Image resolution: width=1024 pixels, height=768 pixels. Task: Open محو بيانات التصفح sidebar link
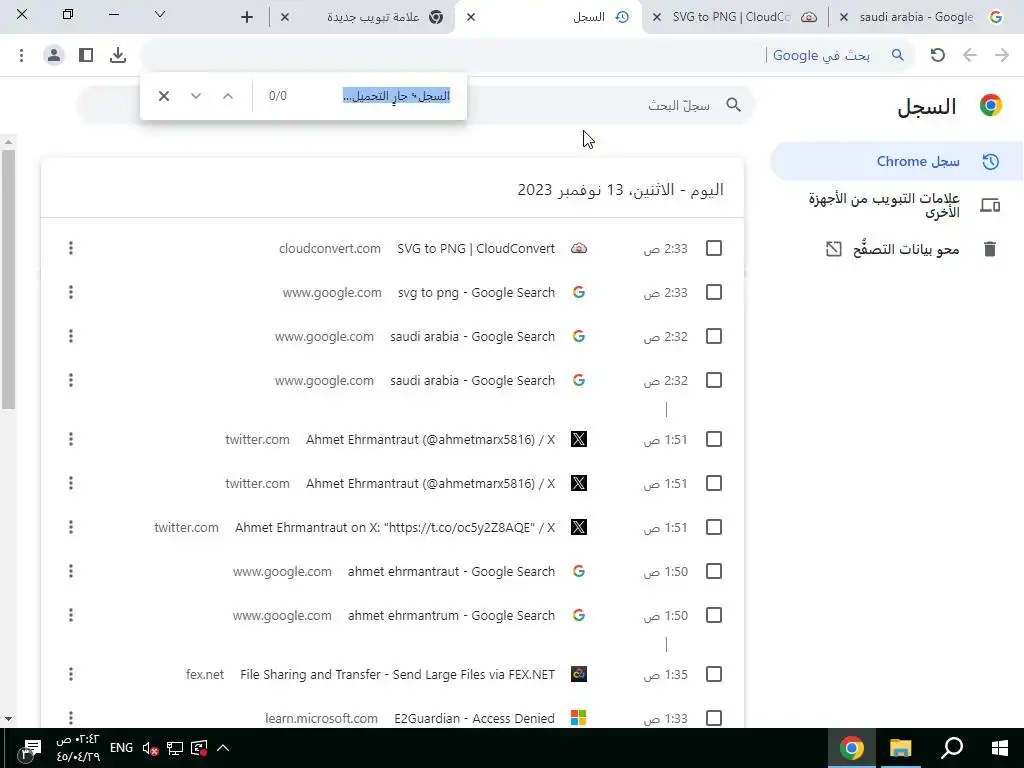(x=896, y=249)
